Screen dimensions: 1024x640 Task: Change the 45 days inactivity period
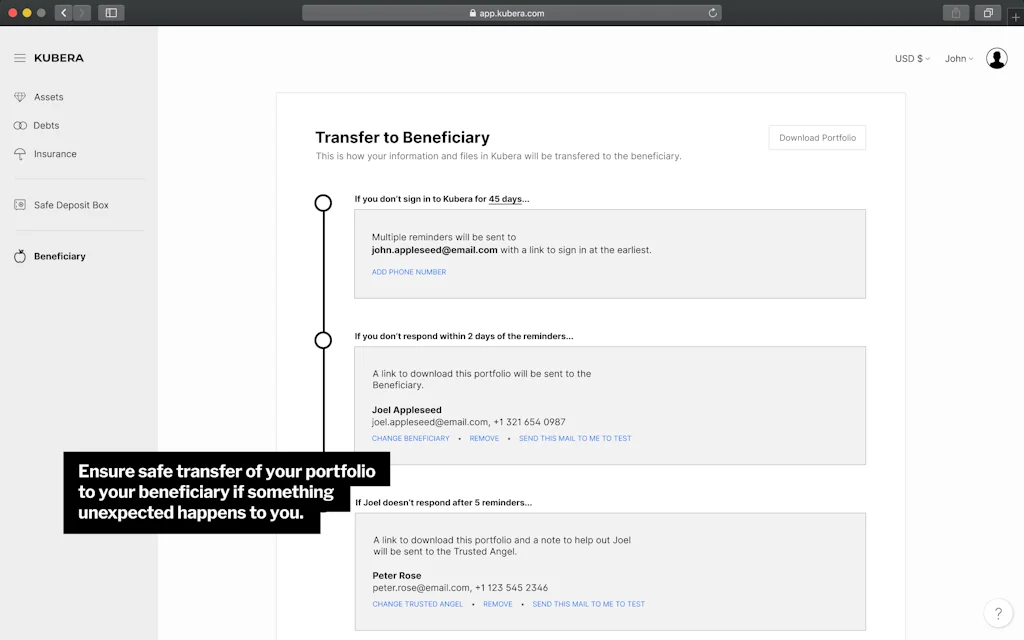tap(505, 199)
